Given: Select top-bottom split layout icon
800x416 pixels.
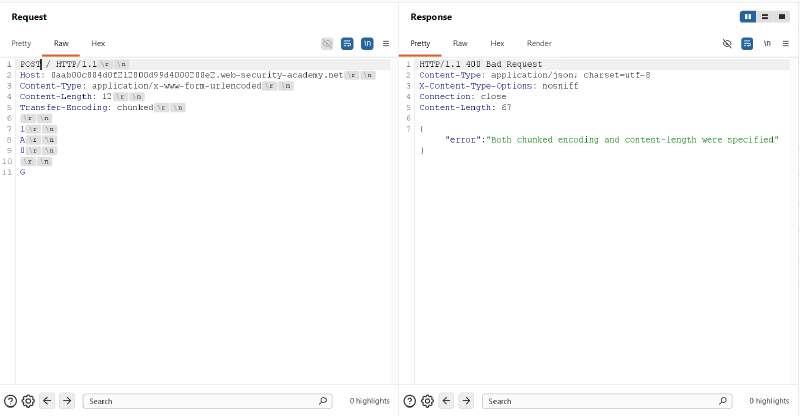Looking at the screenshot, I should (765, 17).
